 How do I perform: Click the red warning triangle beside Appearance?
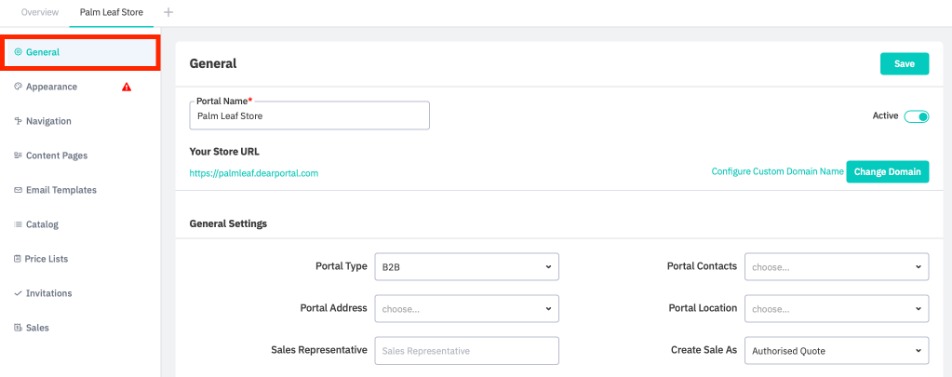(126, 87)
